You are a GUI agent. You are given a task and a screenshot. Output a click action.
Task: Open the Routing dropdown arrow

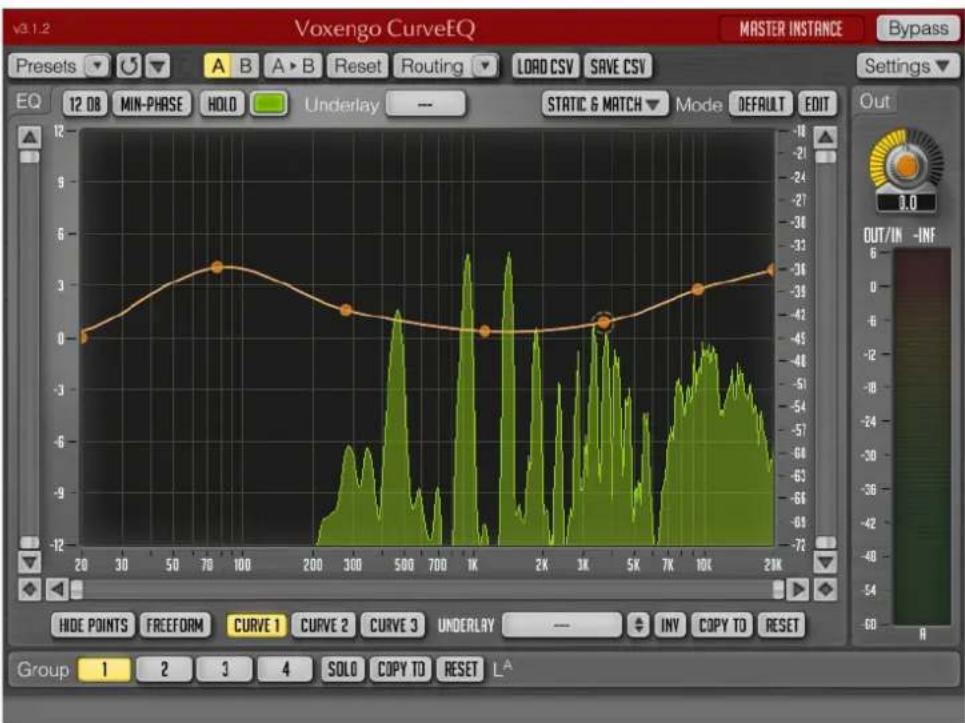coord(486,66)
